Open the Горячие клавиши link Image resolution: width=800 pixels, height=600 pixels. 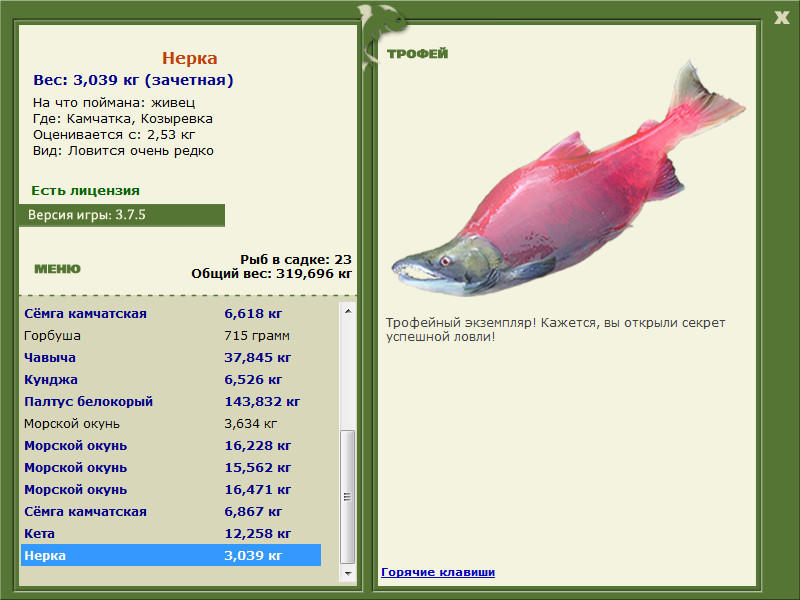tap(438, 572)
